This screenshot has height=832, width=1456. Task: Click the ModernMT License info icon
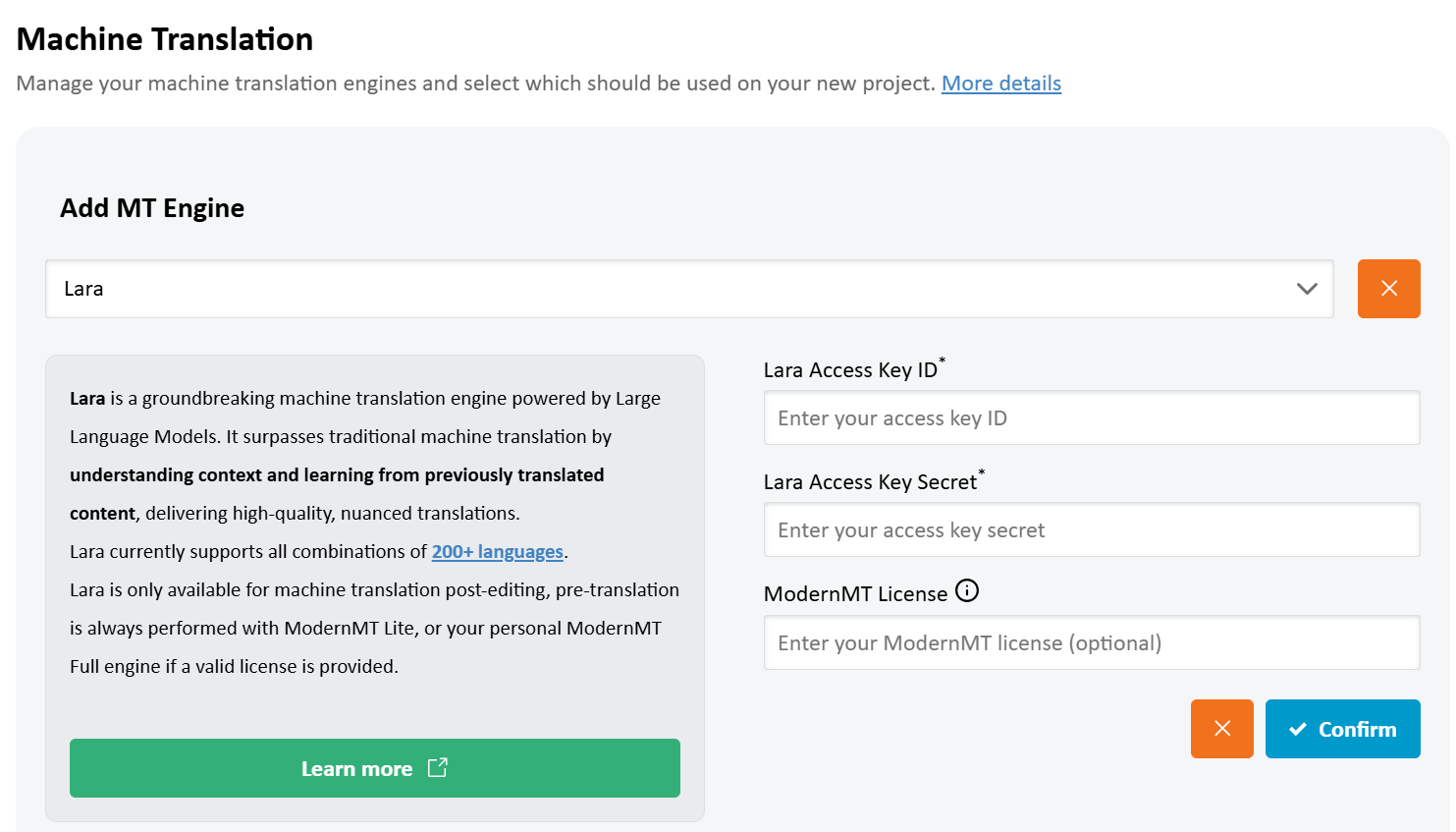[x=967, y=590]
